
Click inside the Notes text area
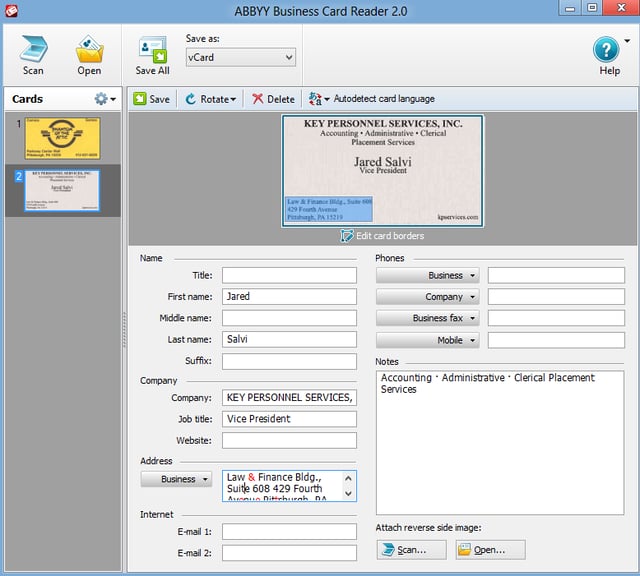(x=500, y=443)
